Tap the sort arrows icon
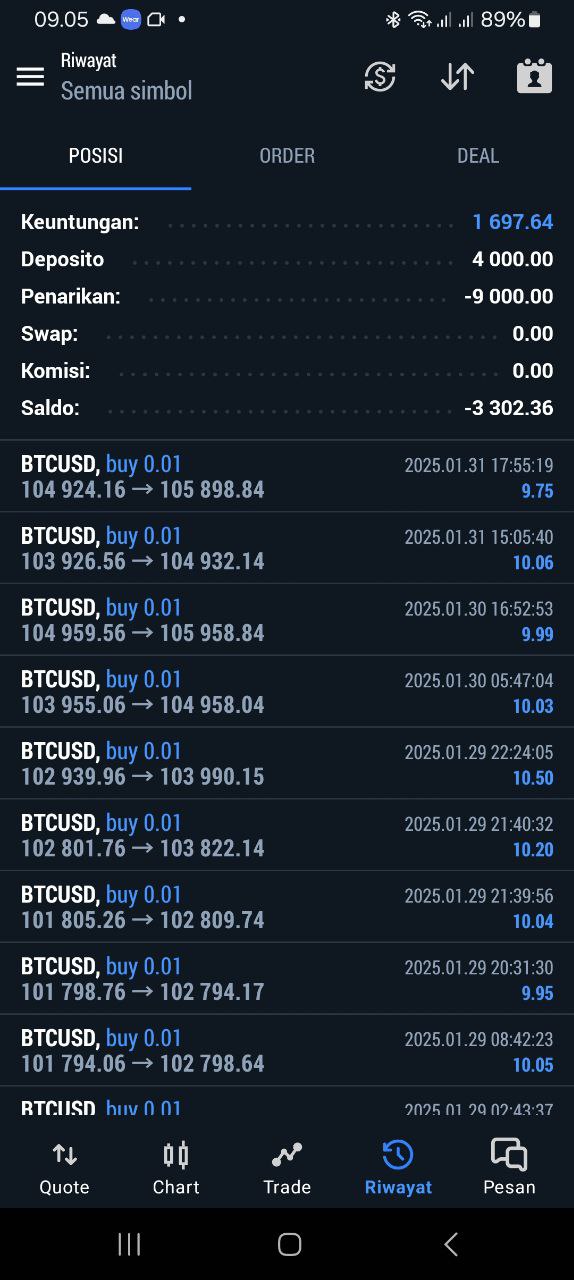This screenshot has width=574, height=1280. click(457, 77)
